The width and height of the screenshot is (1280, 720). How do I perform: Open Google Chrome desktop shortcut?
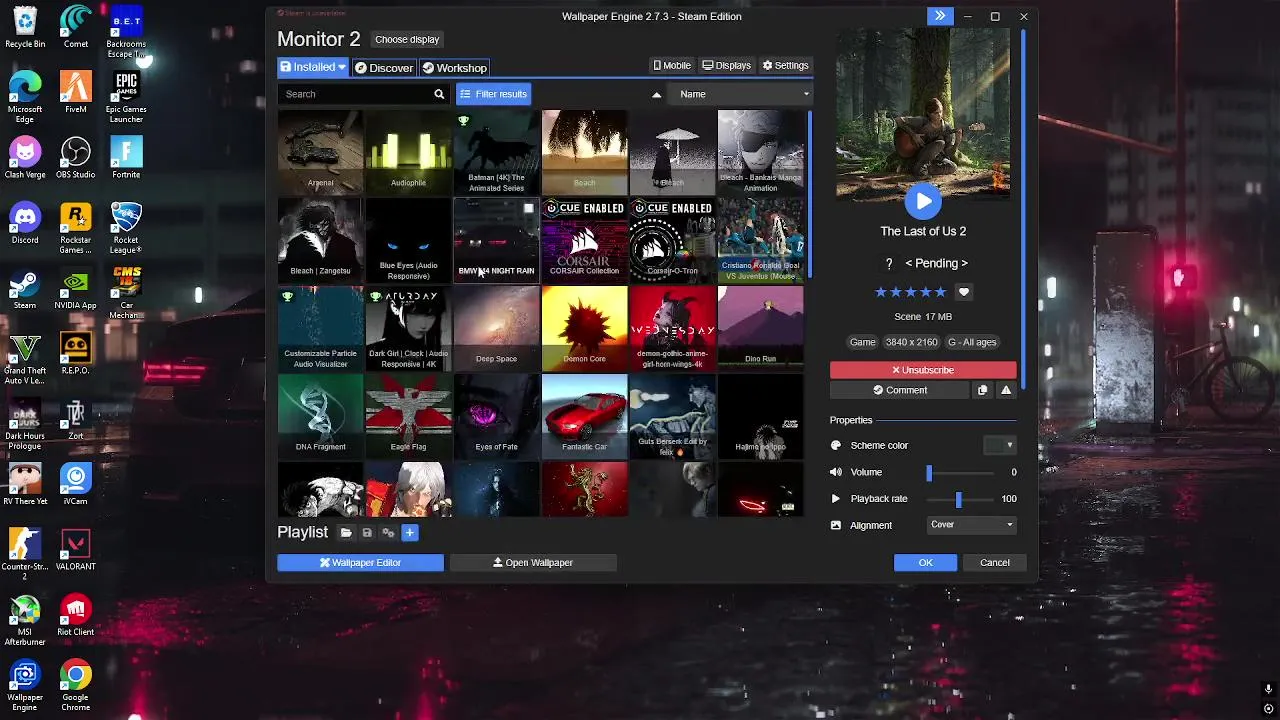click(x=75, y=685)
